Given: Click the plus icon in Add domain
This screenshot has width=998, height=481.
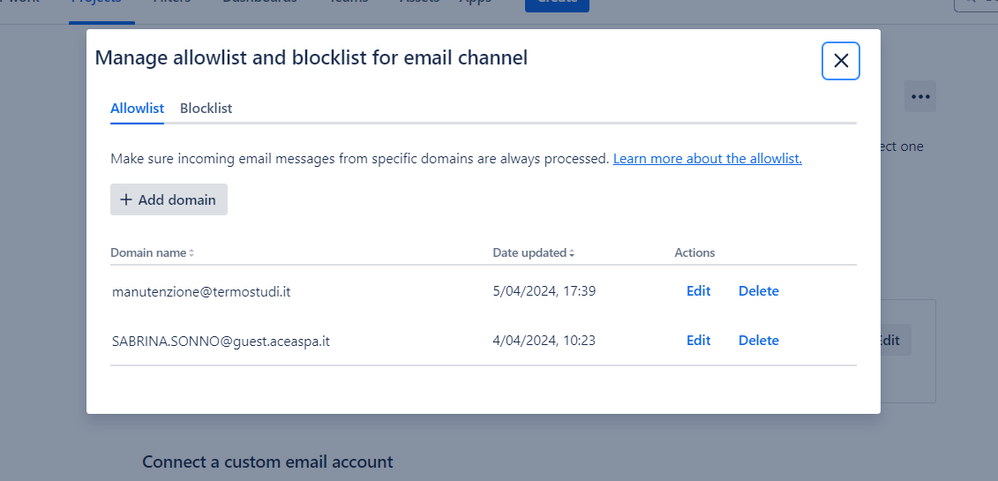Looking at the screenshot, I should click(126, 200).
